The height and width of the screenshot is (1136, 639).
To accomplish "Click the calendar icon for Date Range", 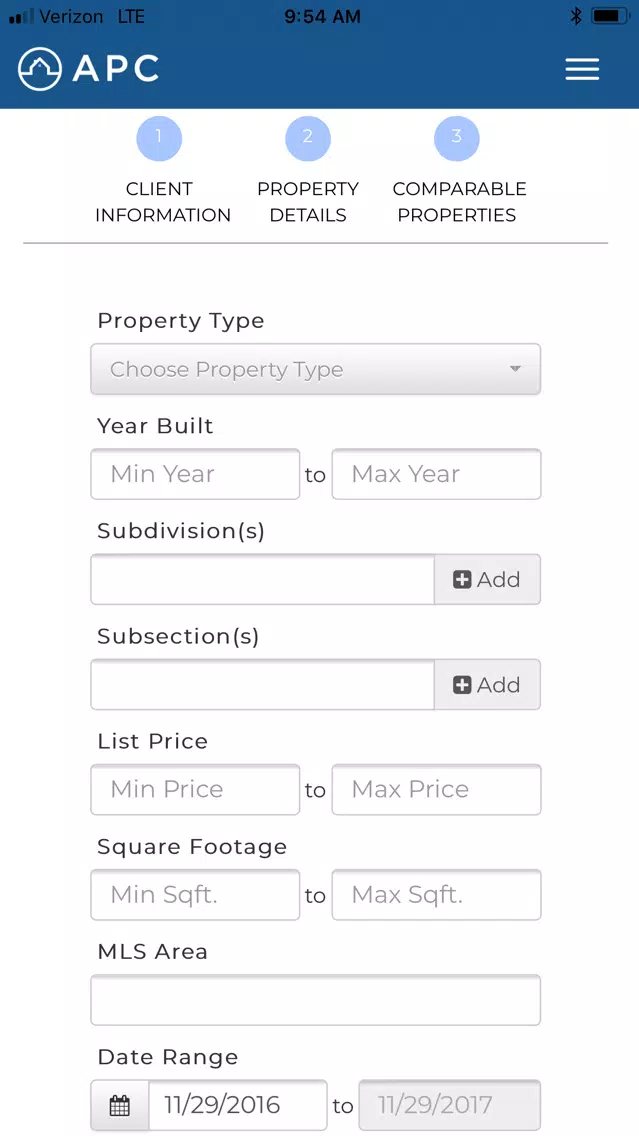I will [x=120, y=1106].
